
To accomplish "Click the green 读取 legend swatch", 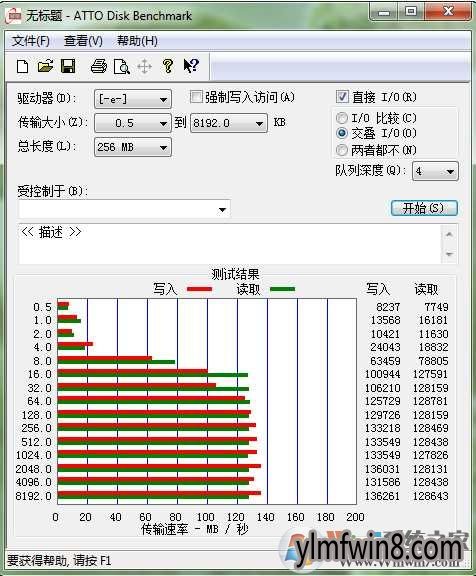I will tap(282, 289).
